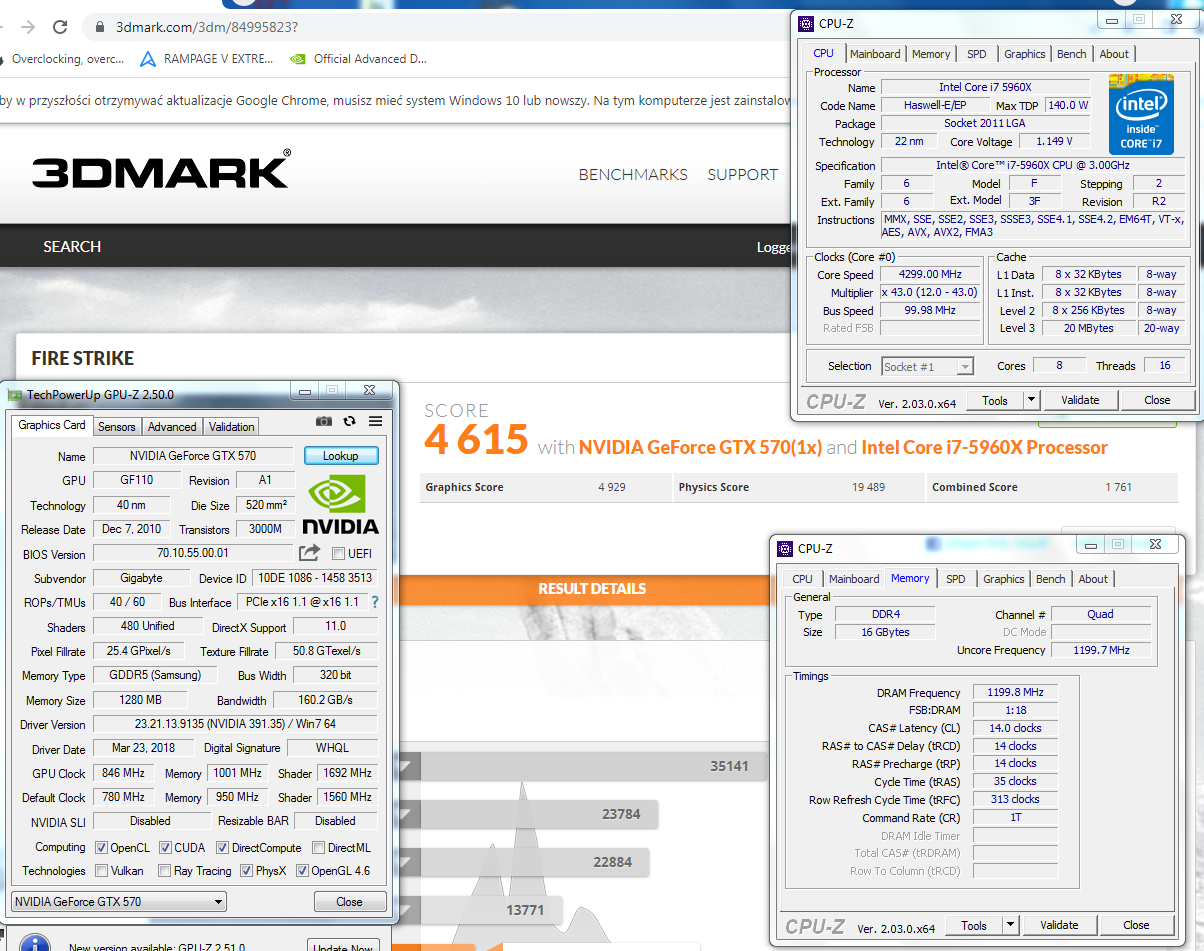Click the padlock site info icon
Screen dimensions: 1204x951
(x=99, y=27)
